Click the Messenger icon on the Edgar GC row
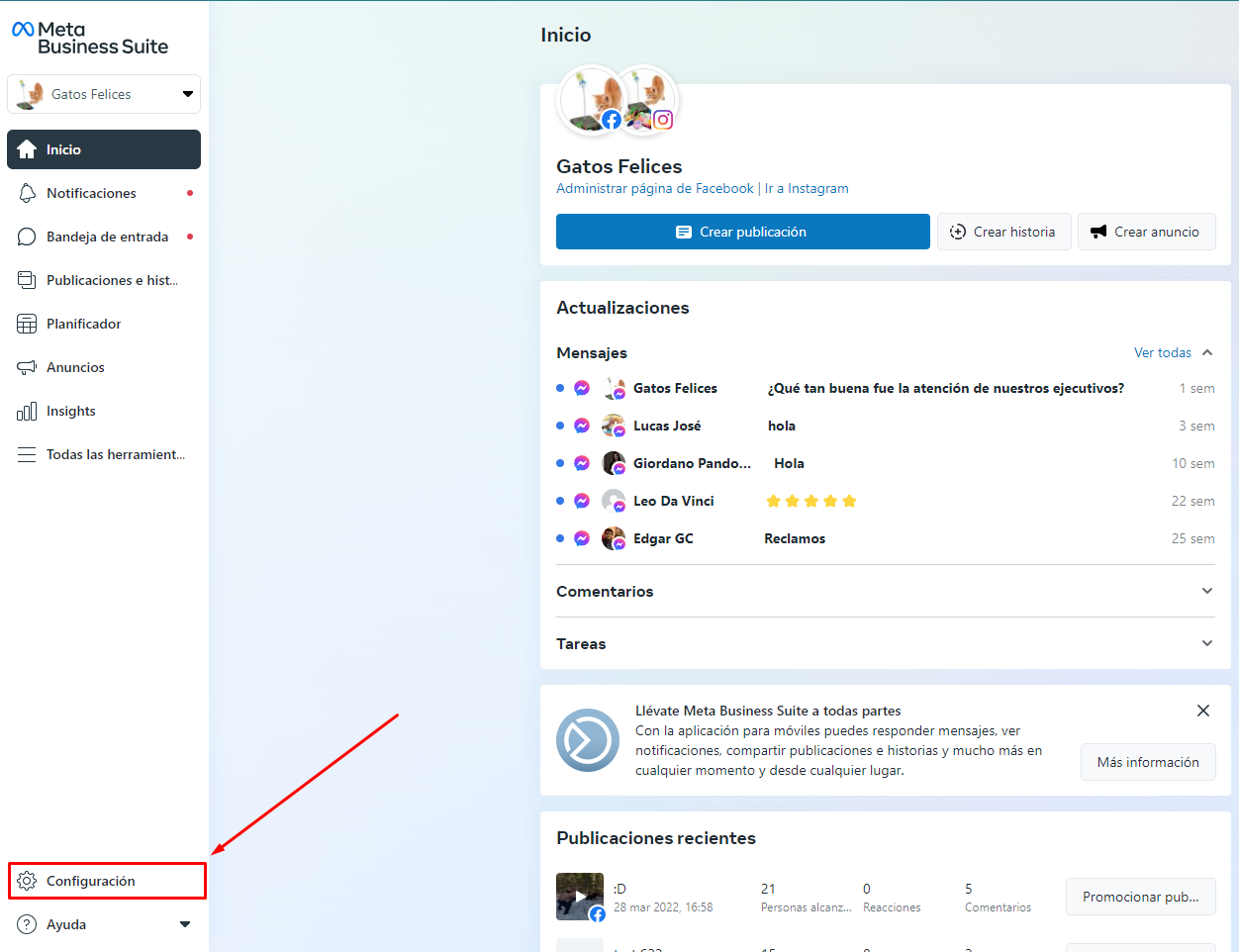Image resolution: width=1239 pixels, height=952 pixels. click(582, 538)
